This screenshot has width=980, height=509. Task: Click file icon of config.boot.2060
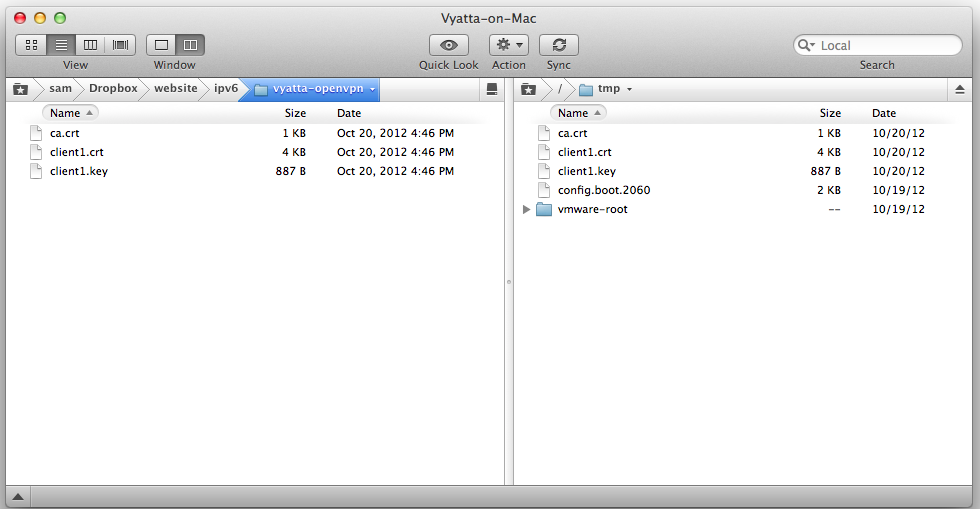[x=544, y=190]
